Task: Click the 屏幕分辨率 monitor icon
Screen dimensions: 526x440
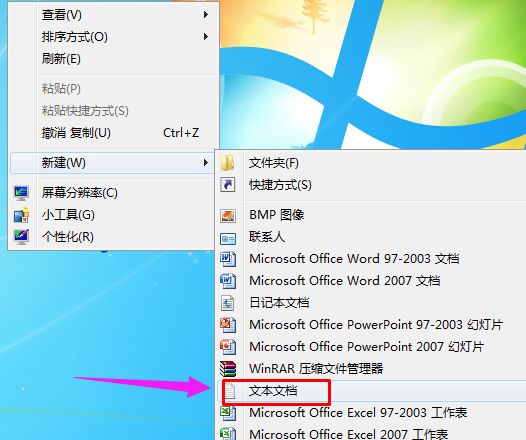Action: point(21,193)
